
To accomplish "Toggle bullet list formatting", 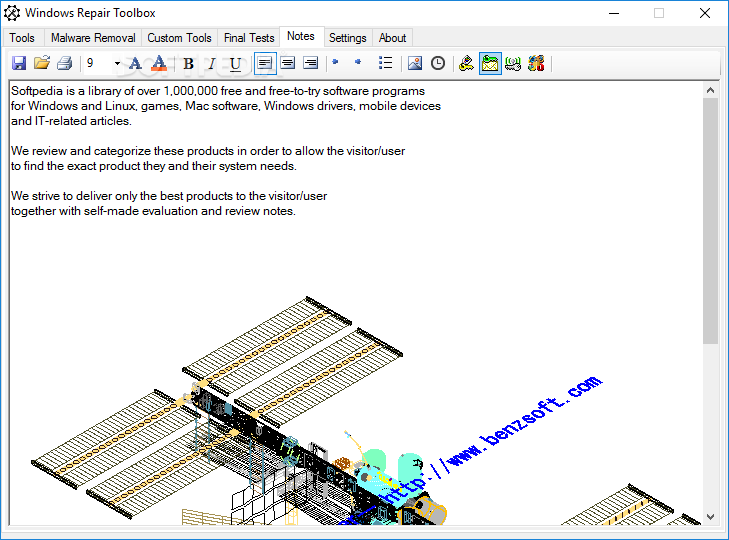I will click(385, 63).
